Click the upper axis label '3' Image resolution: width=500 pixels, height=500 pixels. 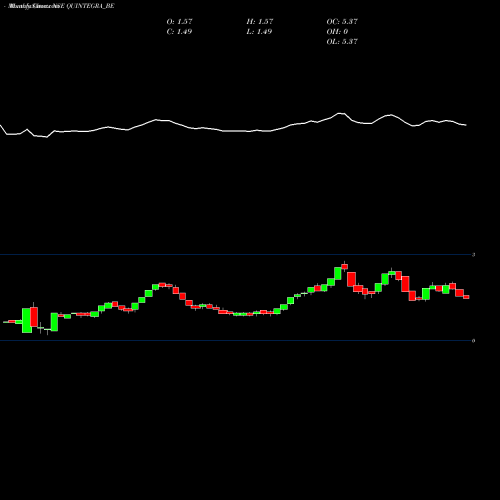pos(473,255)
